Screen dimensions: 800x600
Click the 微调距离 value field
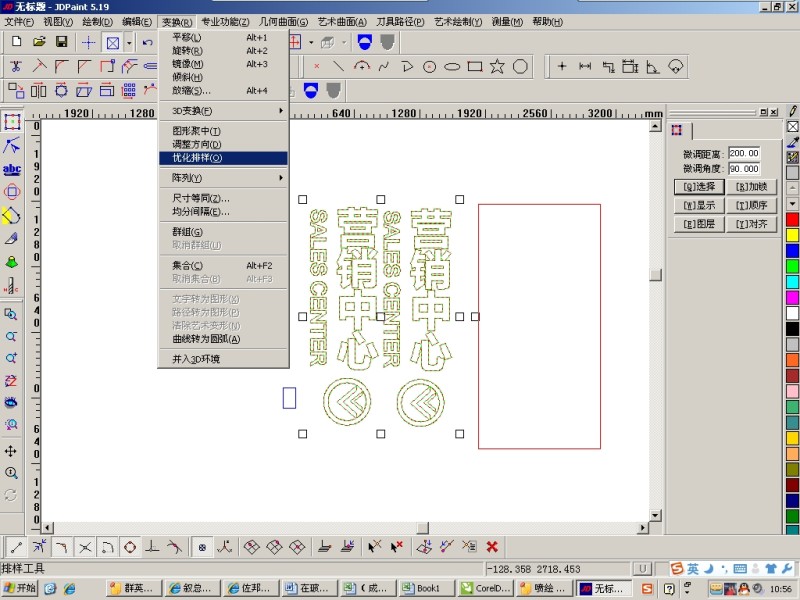pos(743,153)
